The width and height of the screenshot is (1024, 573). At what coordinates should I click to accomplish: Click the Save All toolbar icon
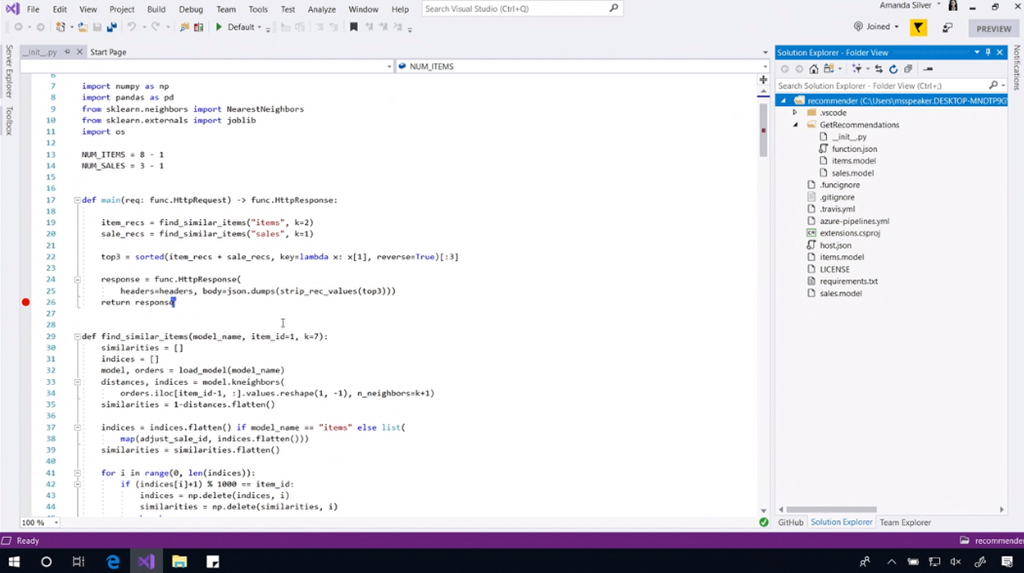[111, 27]
